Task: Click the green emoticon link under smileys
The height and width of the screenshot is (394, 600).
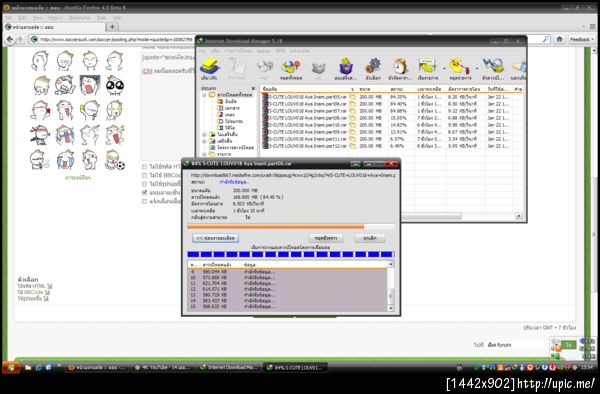Action: coord(78,177)
